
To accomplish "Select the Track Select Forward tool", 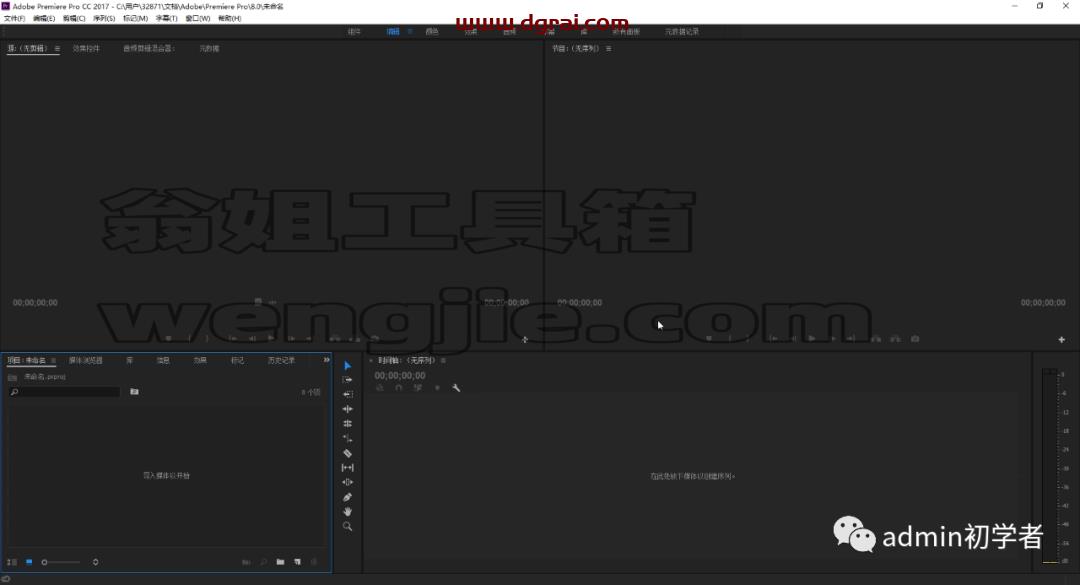I will pyautogui.click(x=347, y=380).
